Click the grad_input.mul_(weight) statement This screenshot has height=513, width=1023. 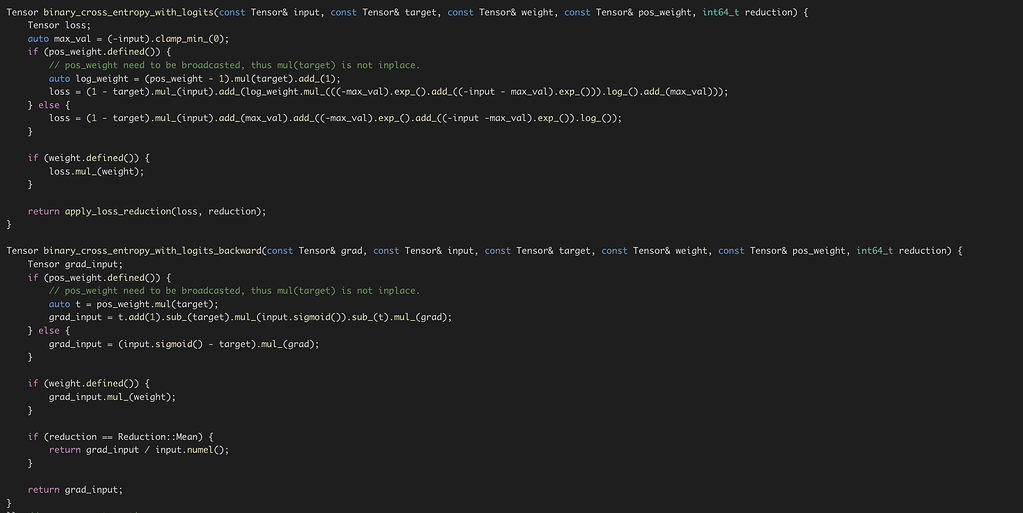coord(112,397)
